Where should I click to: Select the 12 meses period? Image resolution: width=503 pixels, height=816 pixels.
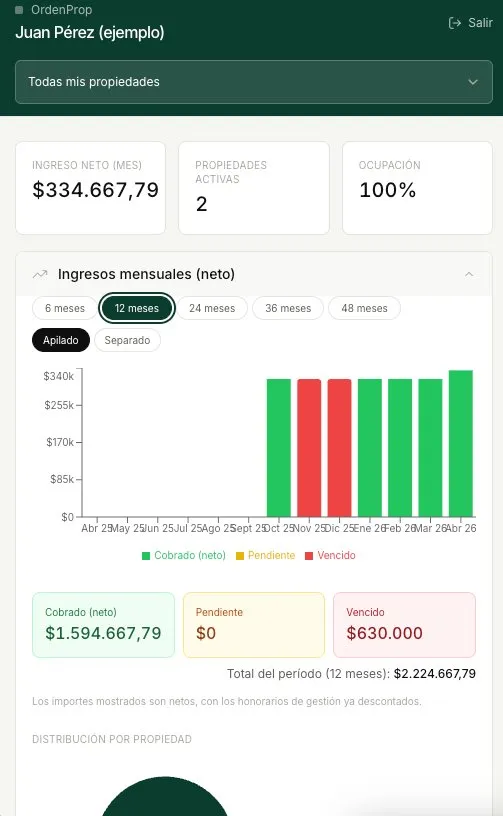(x=137, y=308)
